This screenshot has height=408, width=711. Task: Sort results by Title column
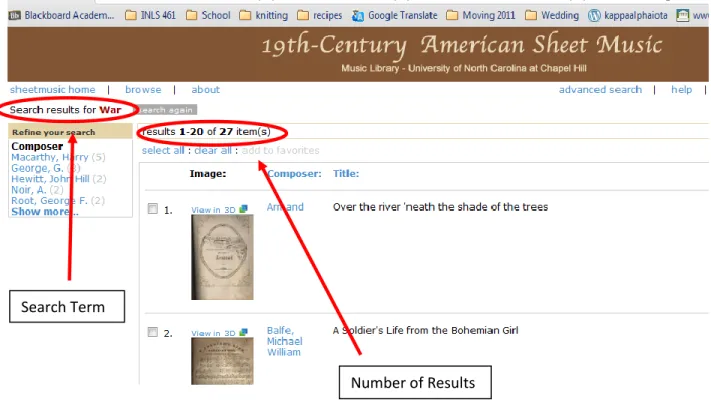pos(346,174)
